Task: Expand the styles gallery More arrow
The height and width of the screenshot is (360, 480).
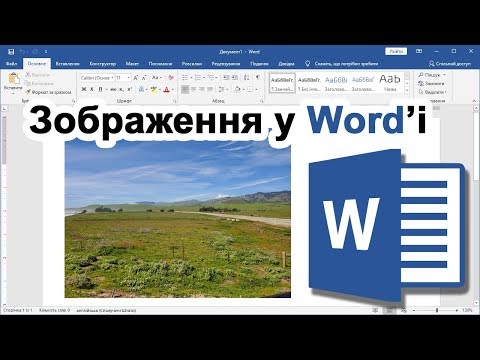Action: [407, 90]
